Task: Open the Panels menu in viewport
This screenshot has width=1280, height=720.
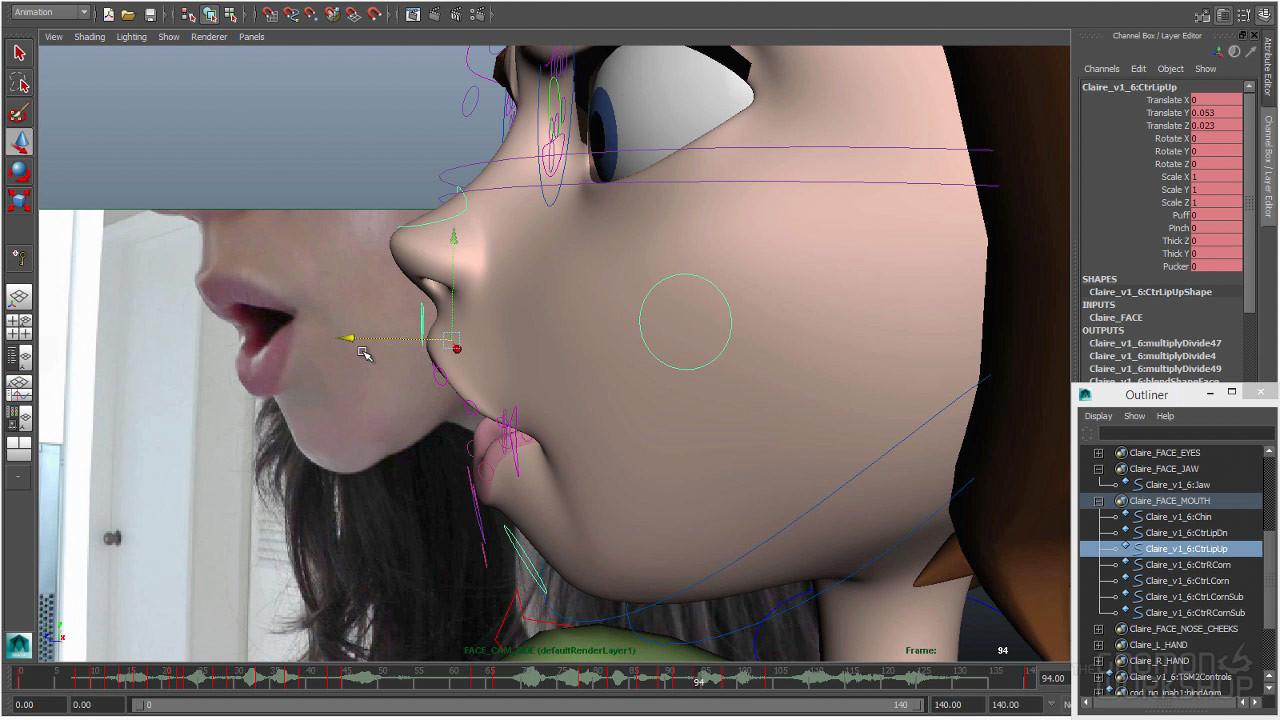Action: [251, 37]
